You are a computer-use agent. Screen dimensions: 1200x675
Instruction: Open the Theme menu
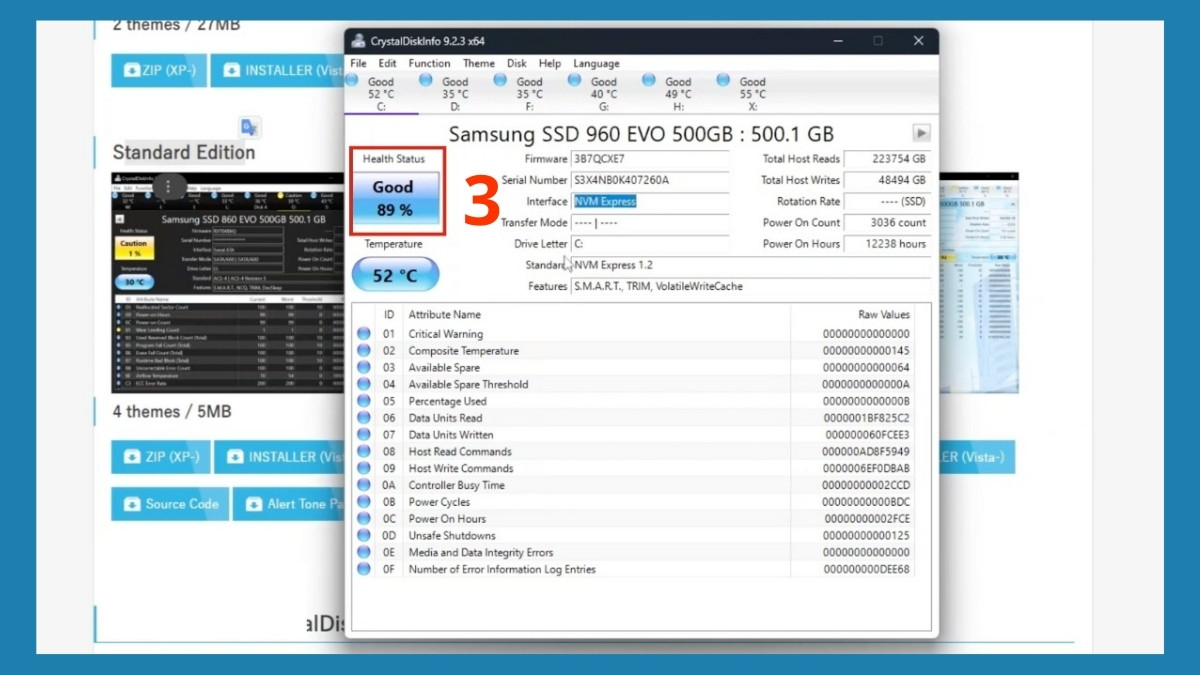click(478, 62)
